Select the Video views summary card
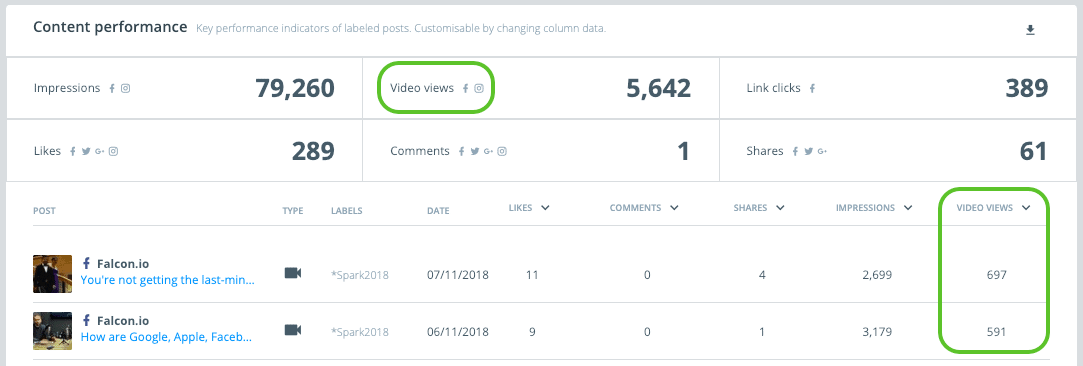The height and width of the screenshot is (366, 1083). (x=541, y=88)
